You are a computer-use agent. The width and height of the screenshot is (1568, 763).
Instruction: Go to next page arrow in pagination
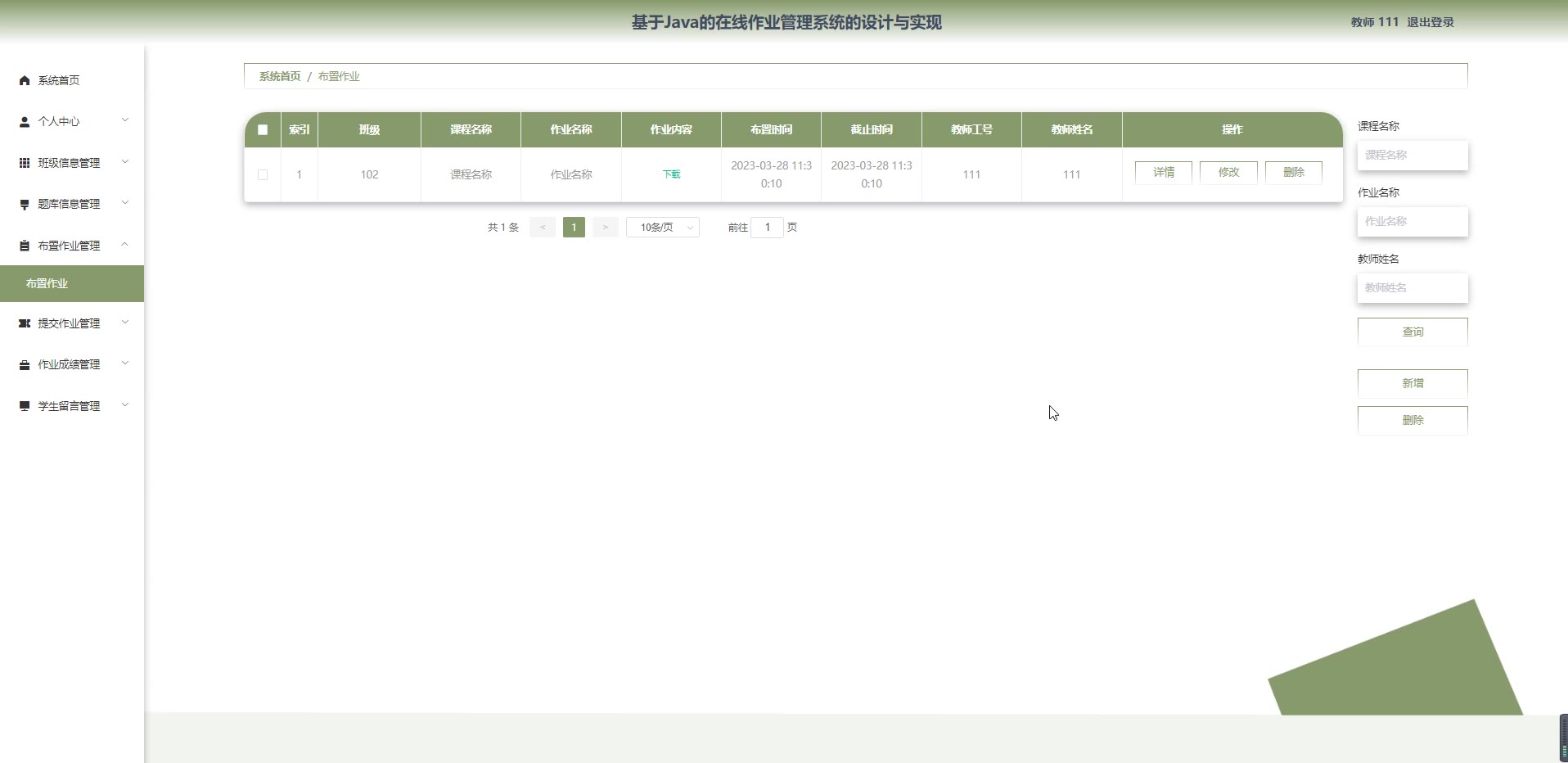[605, 228]
